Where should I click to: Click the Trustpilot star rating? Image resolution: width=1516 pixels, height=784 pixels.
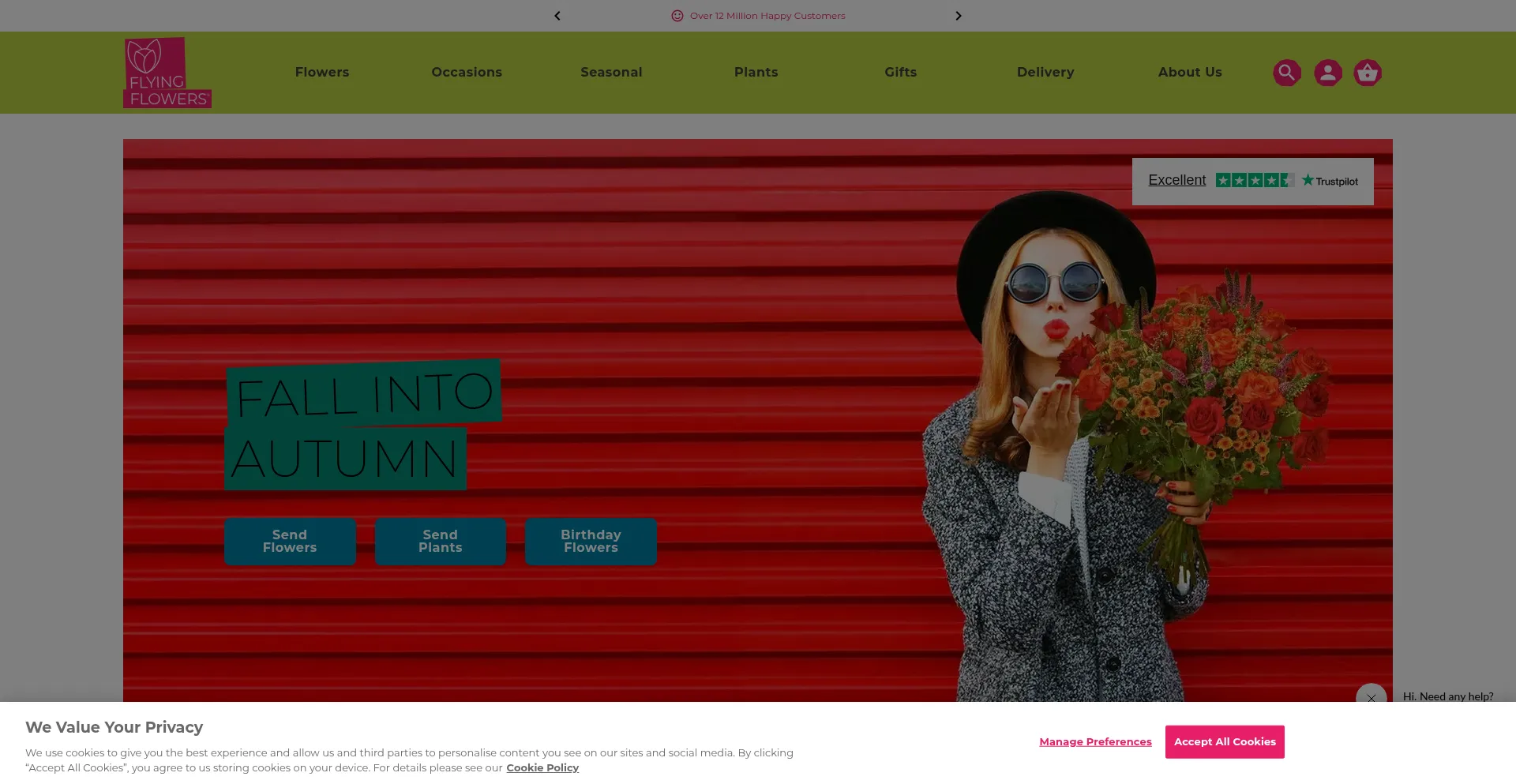1254,181
